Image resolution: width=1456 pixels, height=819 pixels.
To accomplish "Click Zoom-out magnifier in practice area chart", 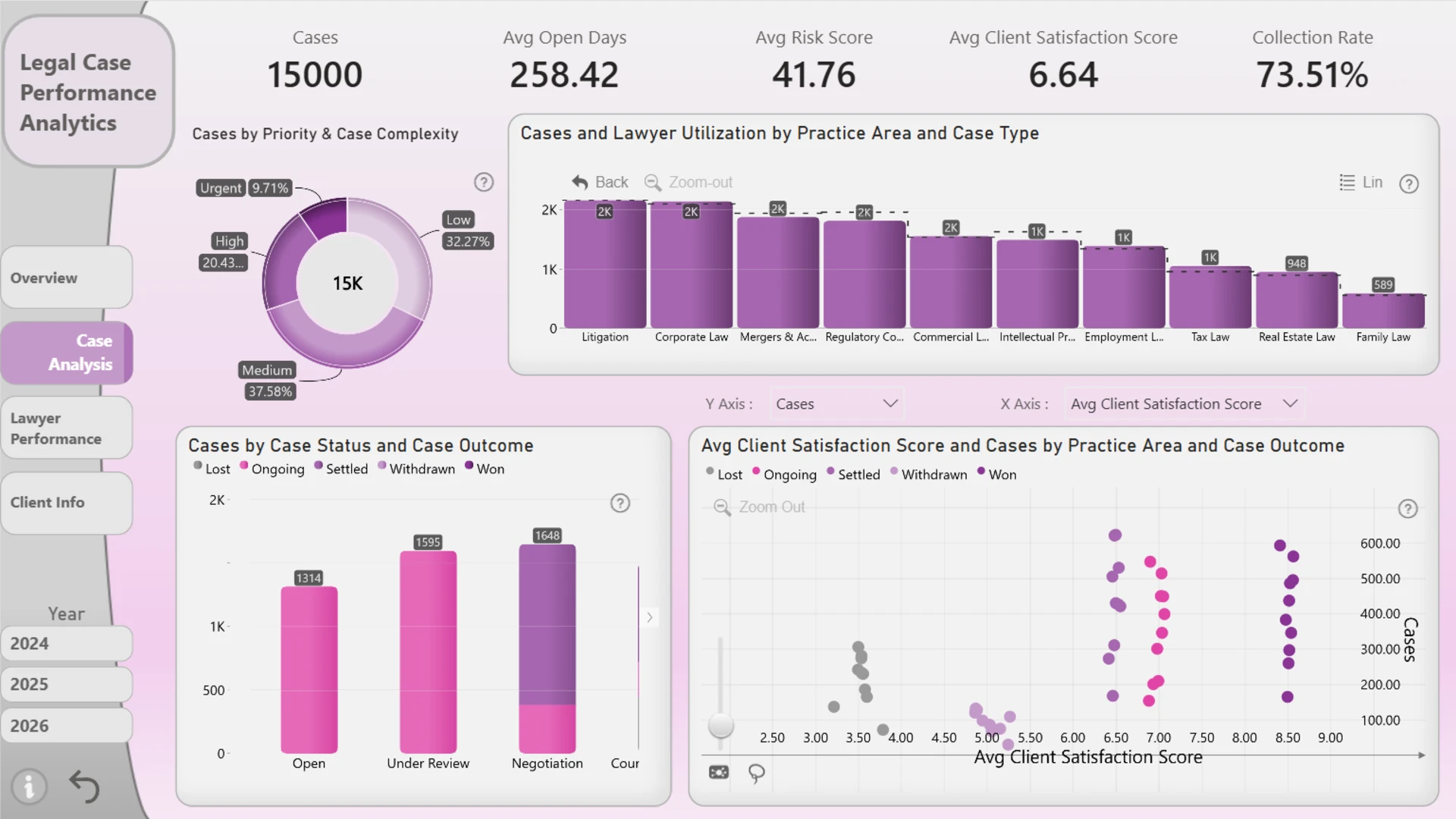I will 652,182.
